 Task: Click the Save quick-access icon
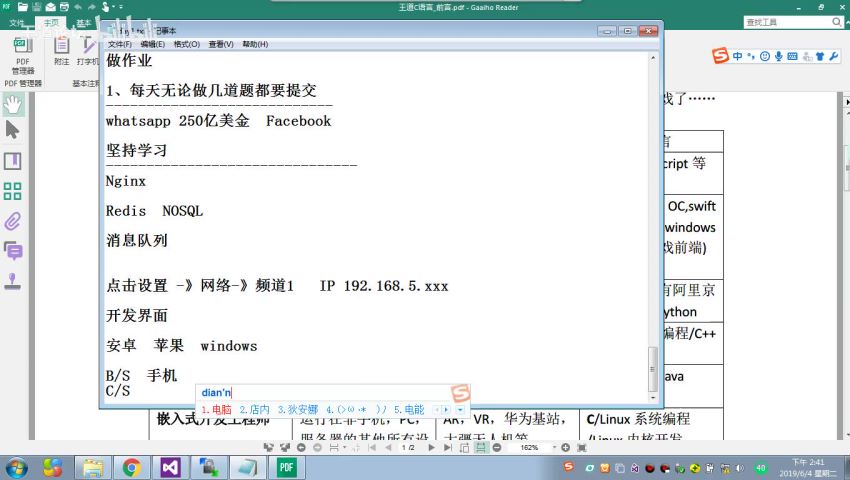36,7
